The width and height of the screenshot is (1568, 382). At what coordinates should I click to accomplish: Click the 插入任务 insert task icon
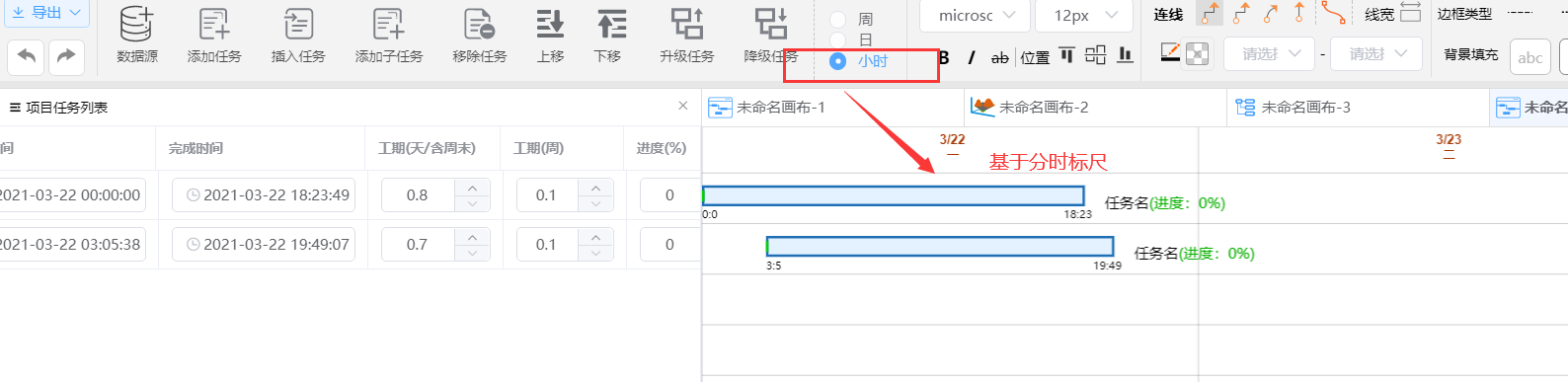point(298,24)
